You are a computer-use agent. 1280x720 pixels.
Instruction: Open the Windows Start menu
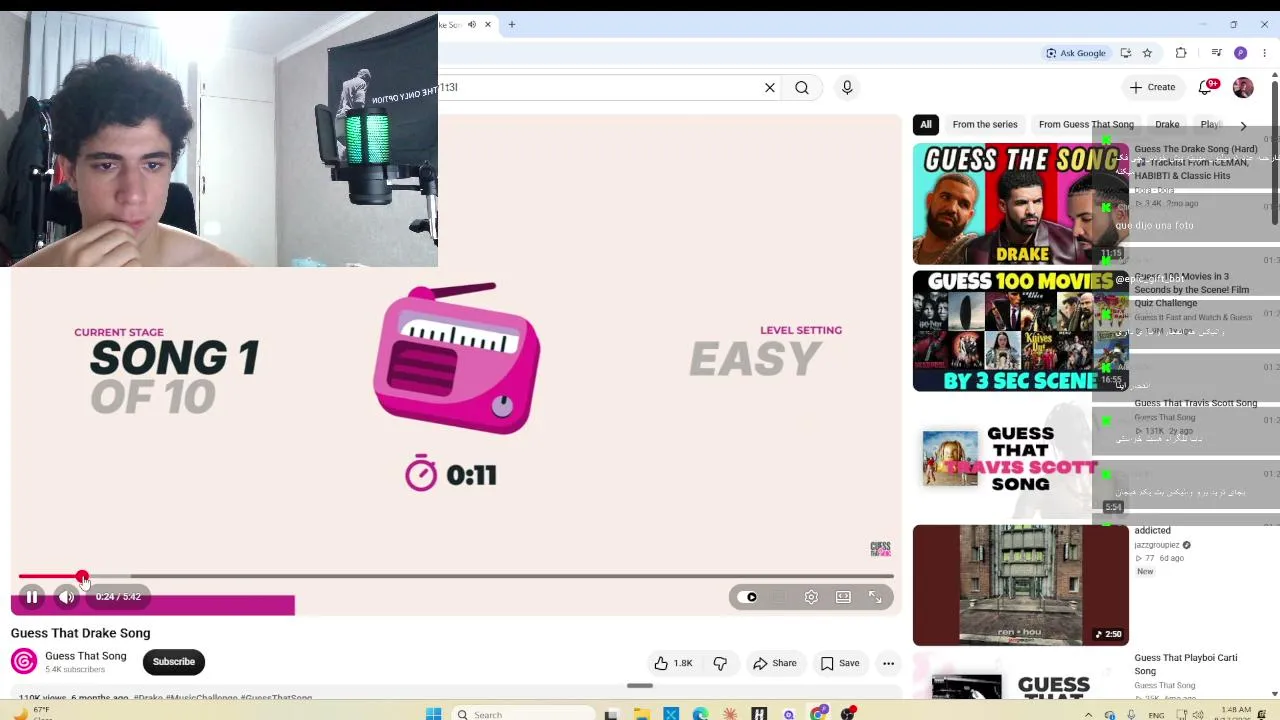pyautogui.click(x=433, y=714)
